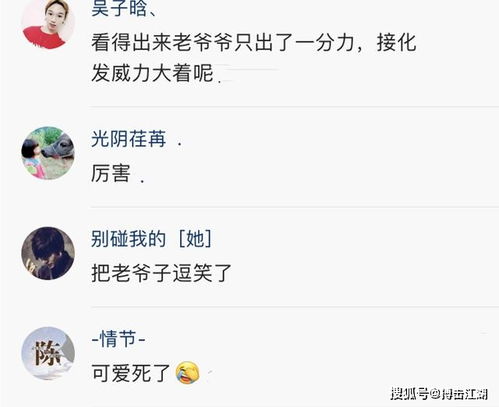Select the comment about 老爷爷只出了一分力

(x=254, y=58)
